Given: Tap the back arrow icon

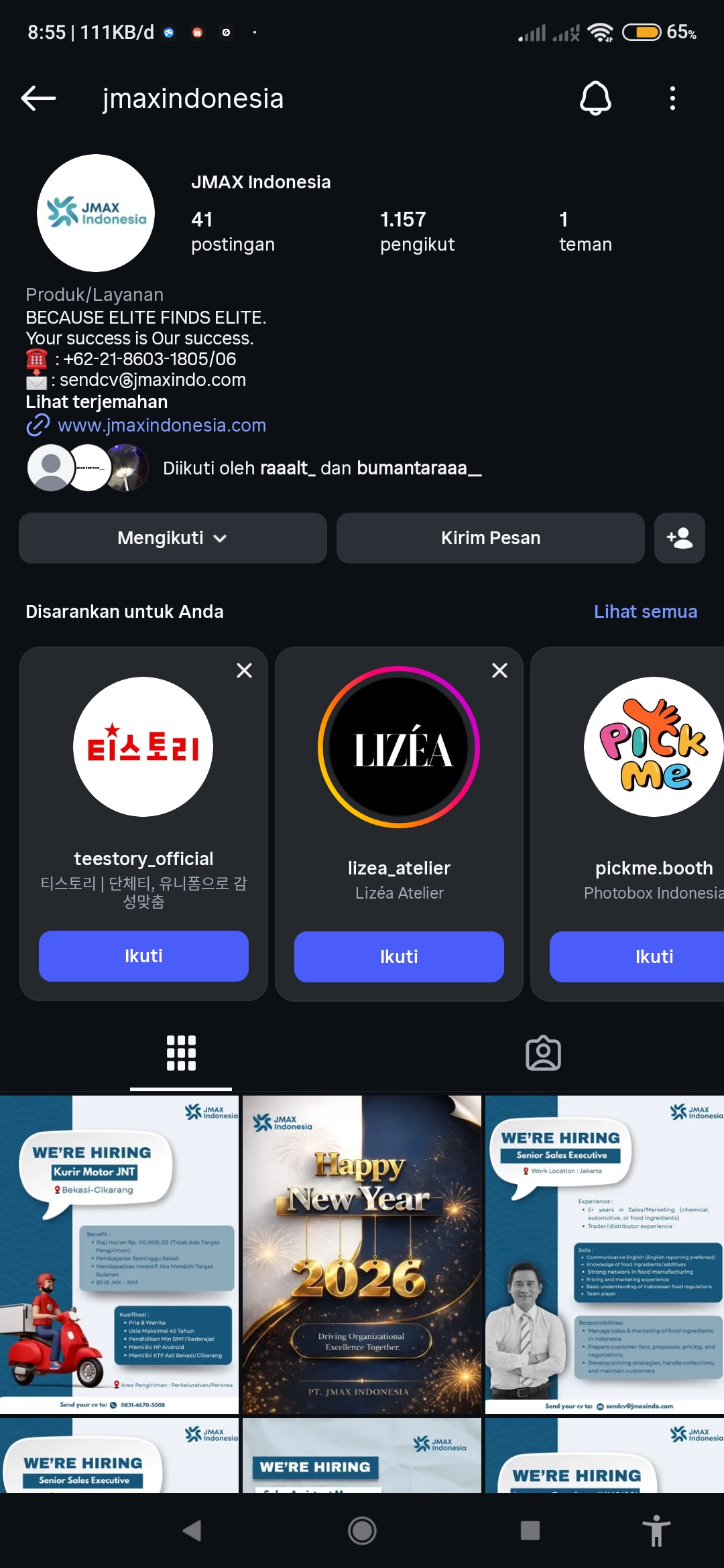Looking at the screenshot, I should click(38, 99).
